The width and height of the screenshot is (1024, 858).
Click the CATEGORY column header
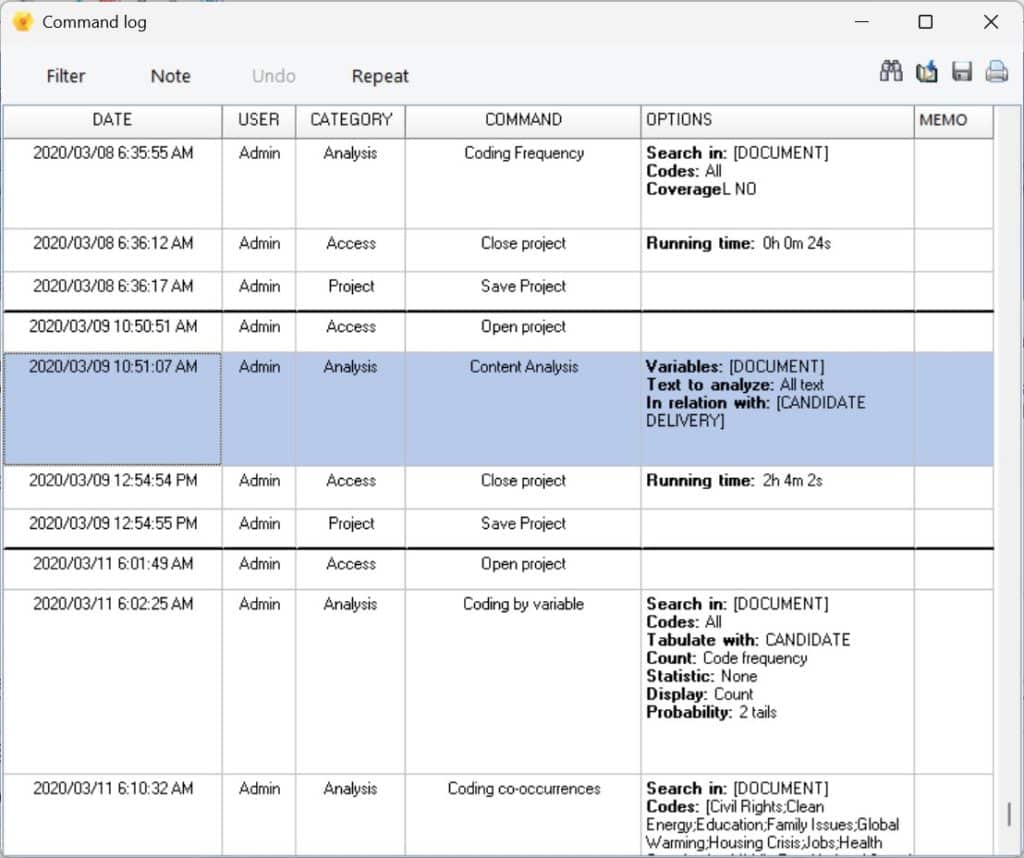pos(351,120)
